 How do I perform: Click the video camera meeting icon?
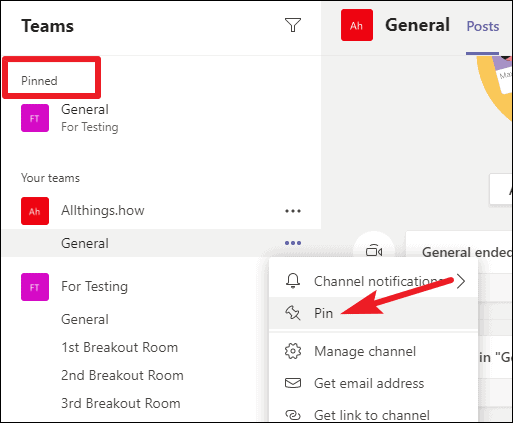click(x=374, y=251)
